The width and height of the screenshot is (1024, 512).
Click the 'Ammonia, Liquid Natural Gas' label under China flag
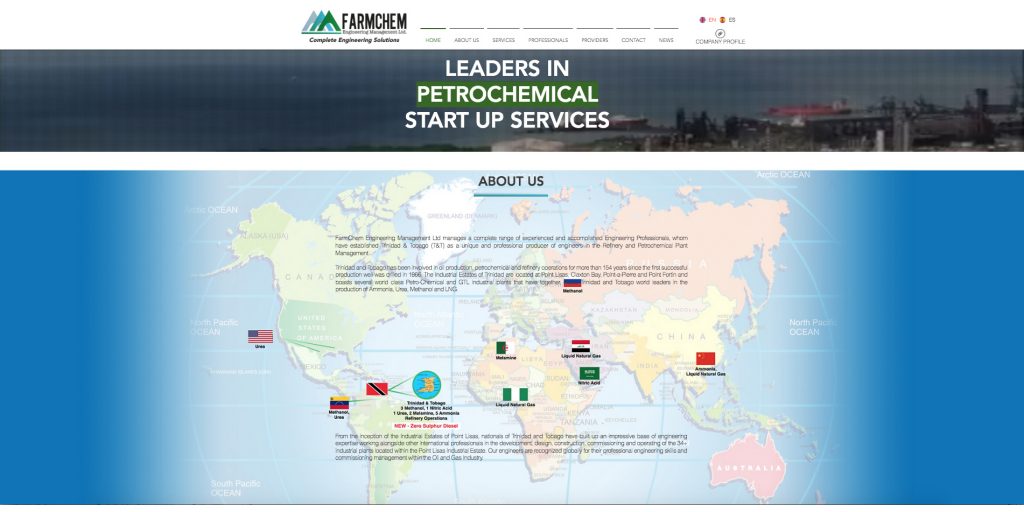pyautogui.click(x=705, y=372)
